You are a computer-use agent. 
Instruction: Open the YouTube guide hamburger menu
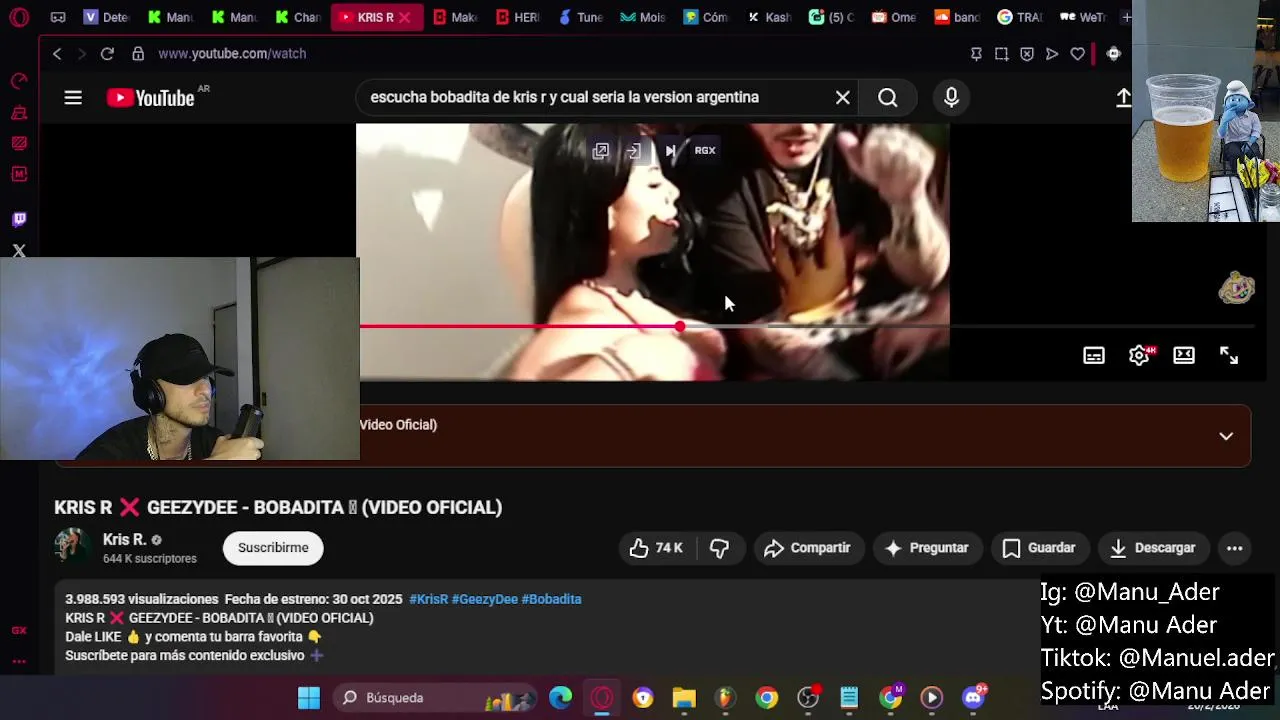pyautogui.click(x=73, y=98)
